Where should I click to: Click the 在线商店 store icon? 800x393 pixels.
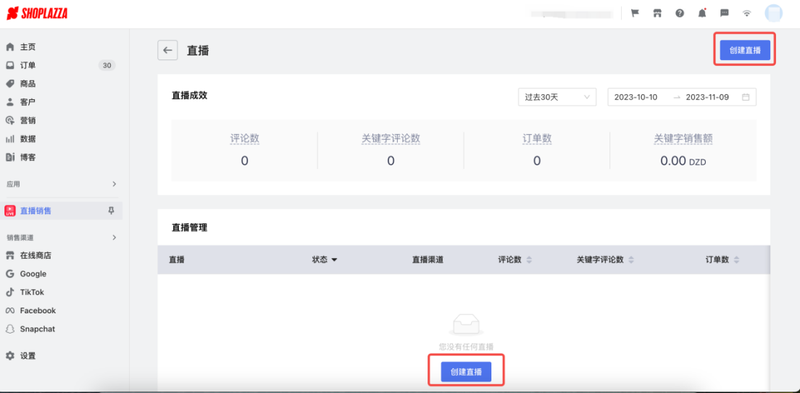10,255
